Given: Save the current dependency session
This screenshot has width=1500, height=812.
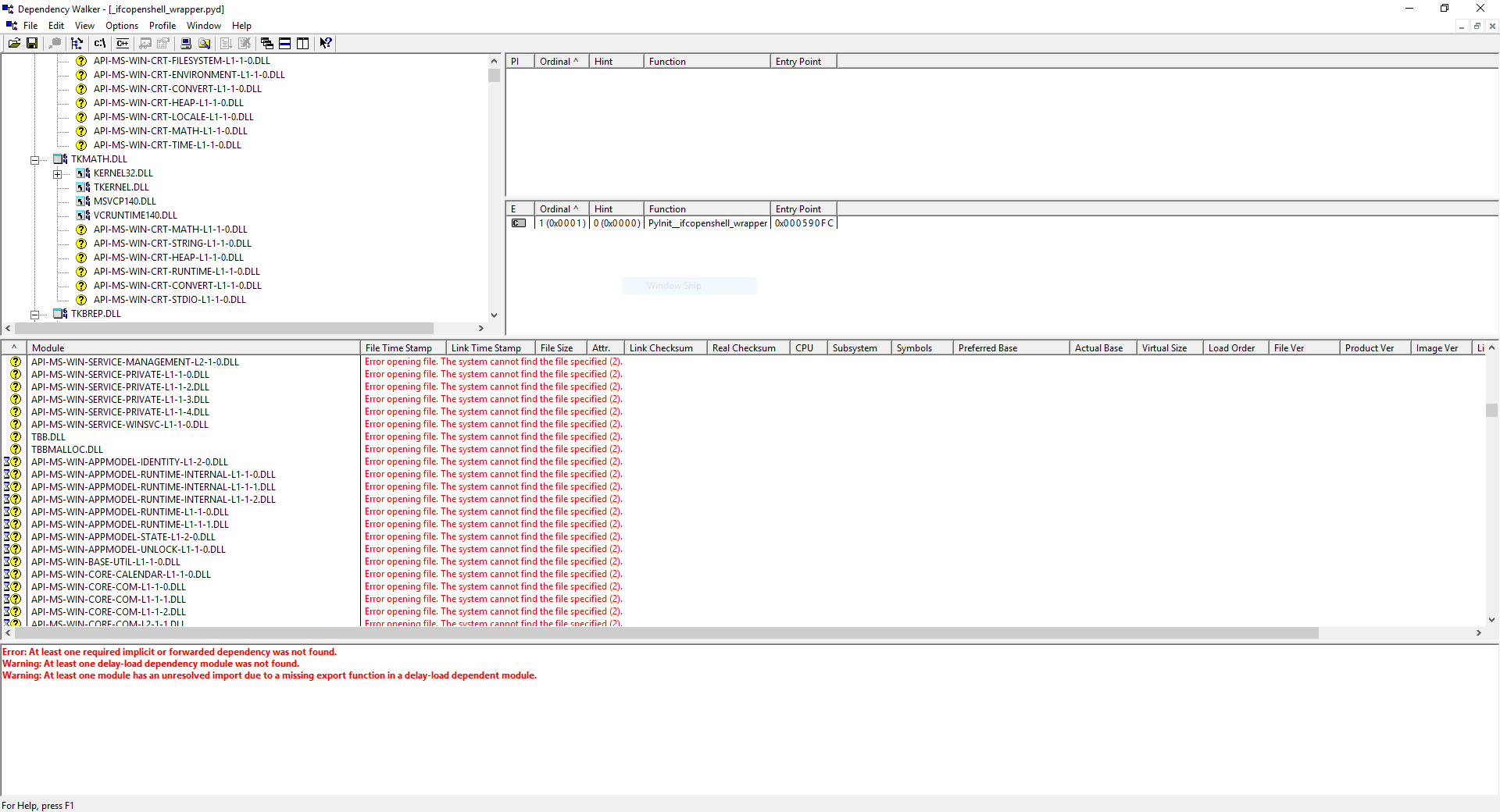Looking at the screenshot, I should 32,43.
